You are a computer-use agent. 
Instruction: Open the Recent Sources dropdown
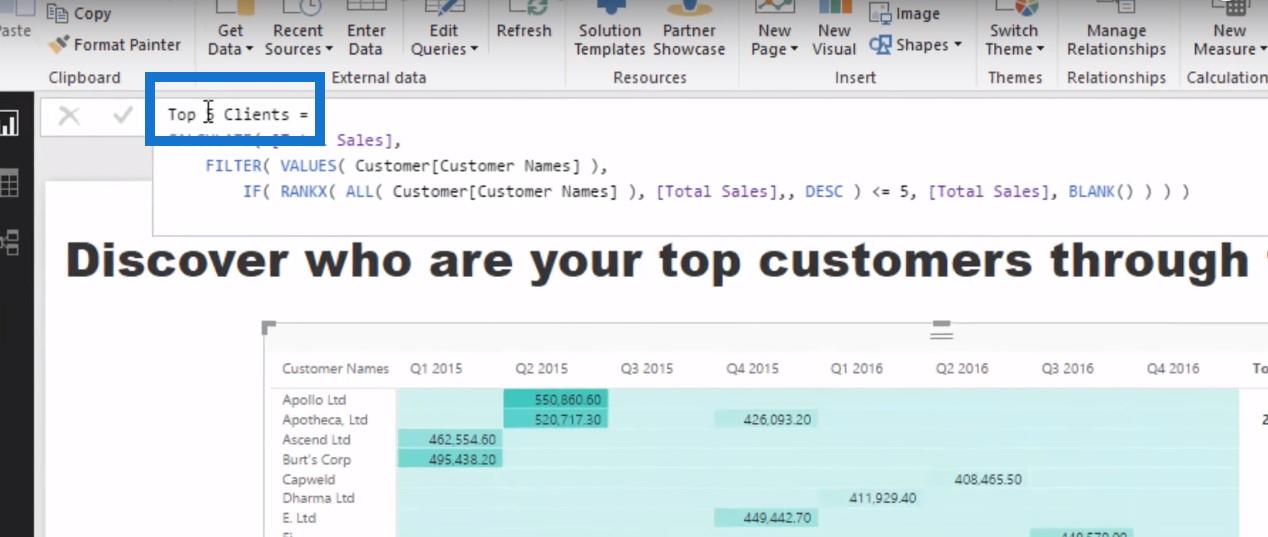tap(298, 30)
